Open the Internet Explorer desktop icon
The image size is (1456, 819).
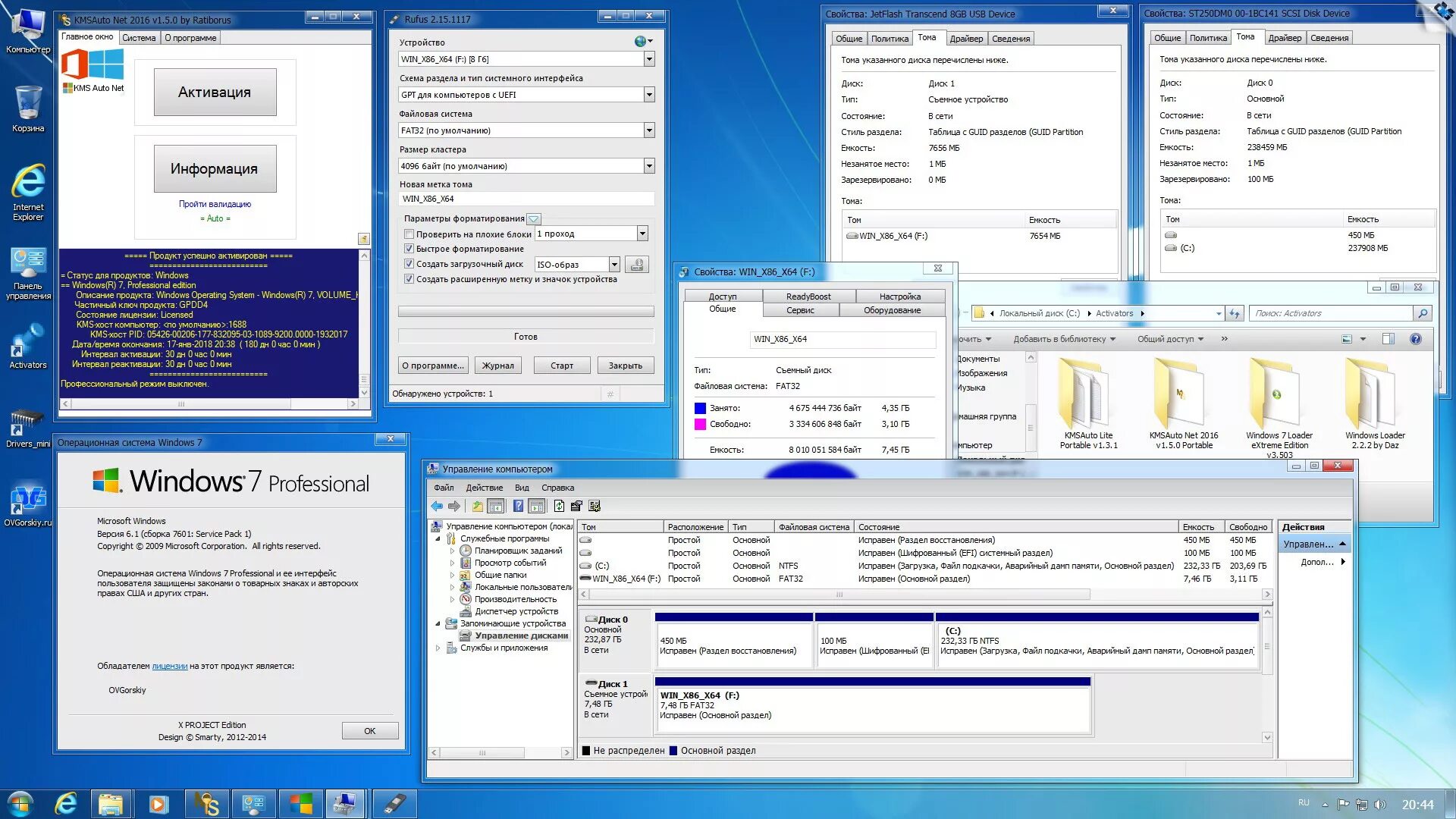pyautogui.click(x=28, y=192)
